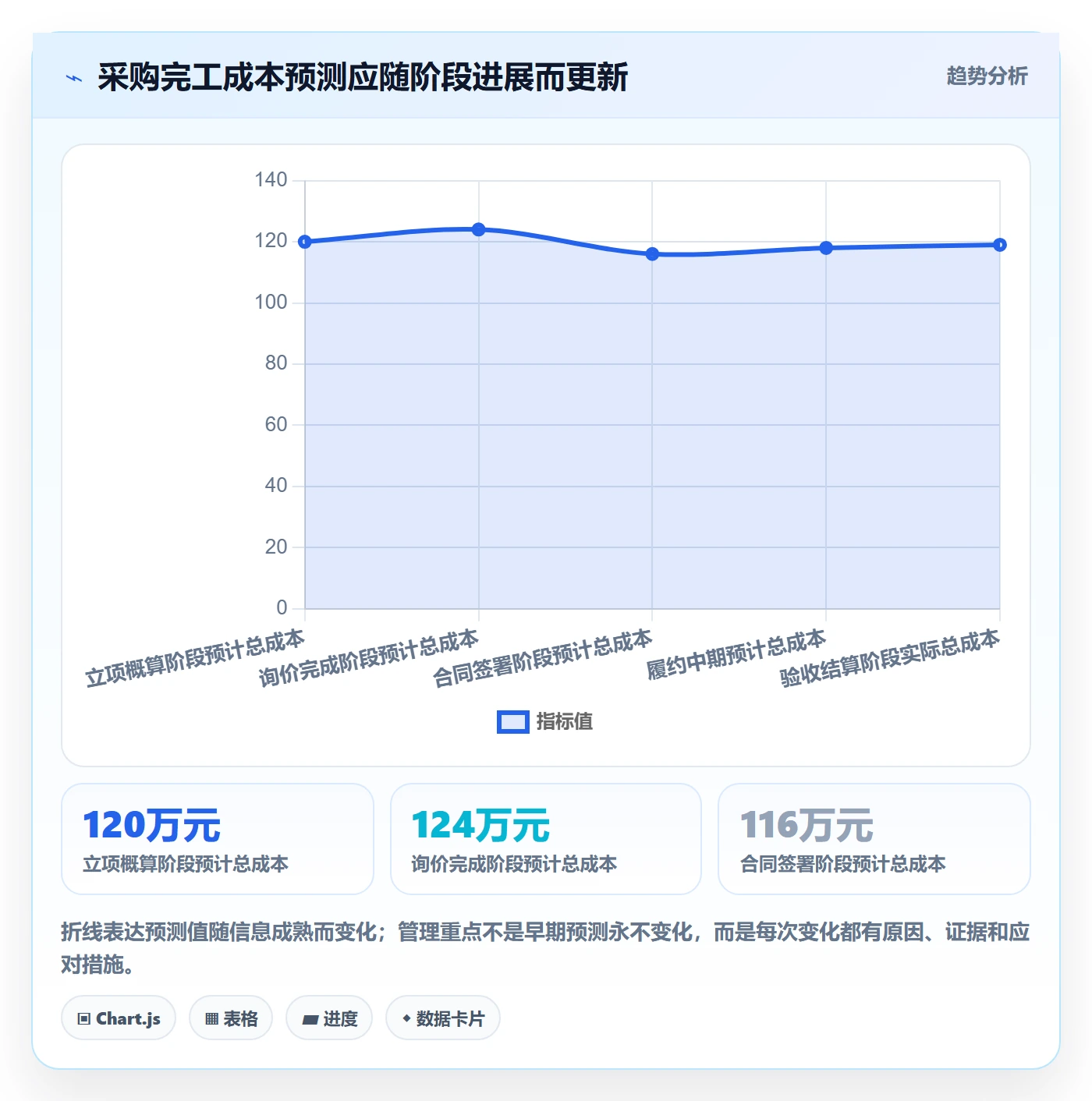Click the 趋势分析 label in the header
The width and height of the screenshot is (1092, 1101).
pos(987,76)
